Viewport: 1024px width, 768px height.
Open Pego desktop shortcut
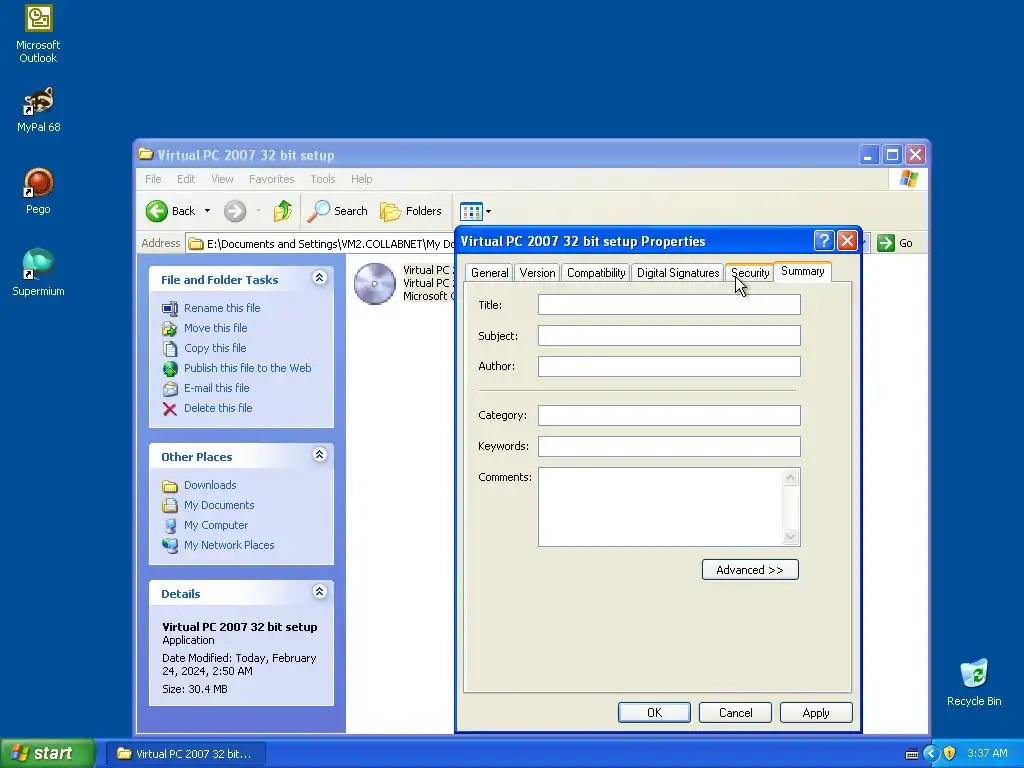[x=38, y=191]
